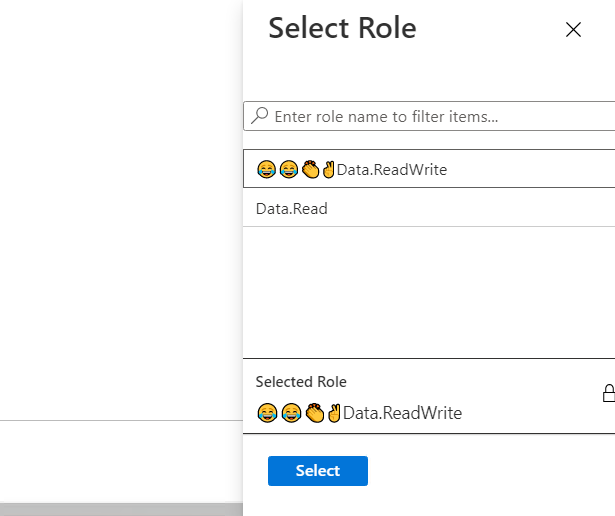Click the empty list area below Data.Read

point(429,292)
